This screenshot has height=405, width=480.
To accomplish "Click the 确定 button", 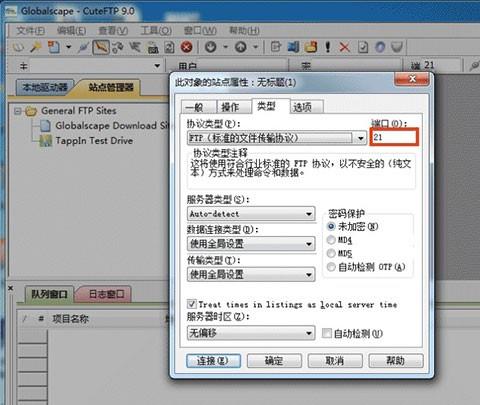I will coord(274,361).
